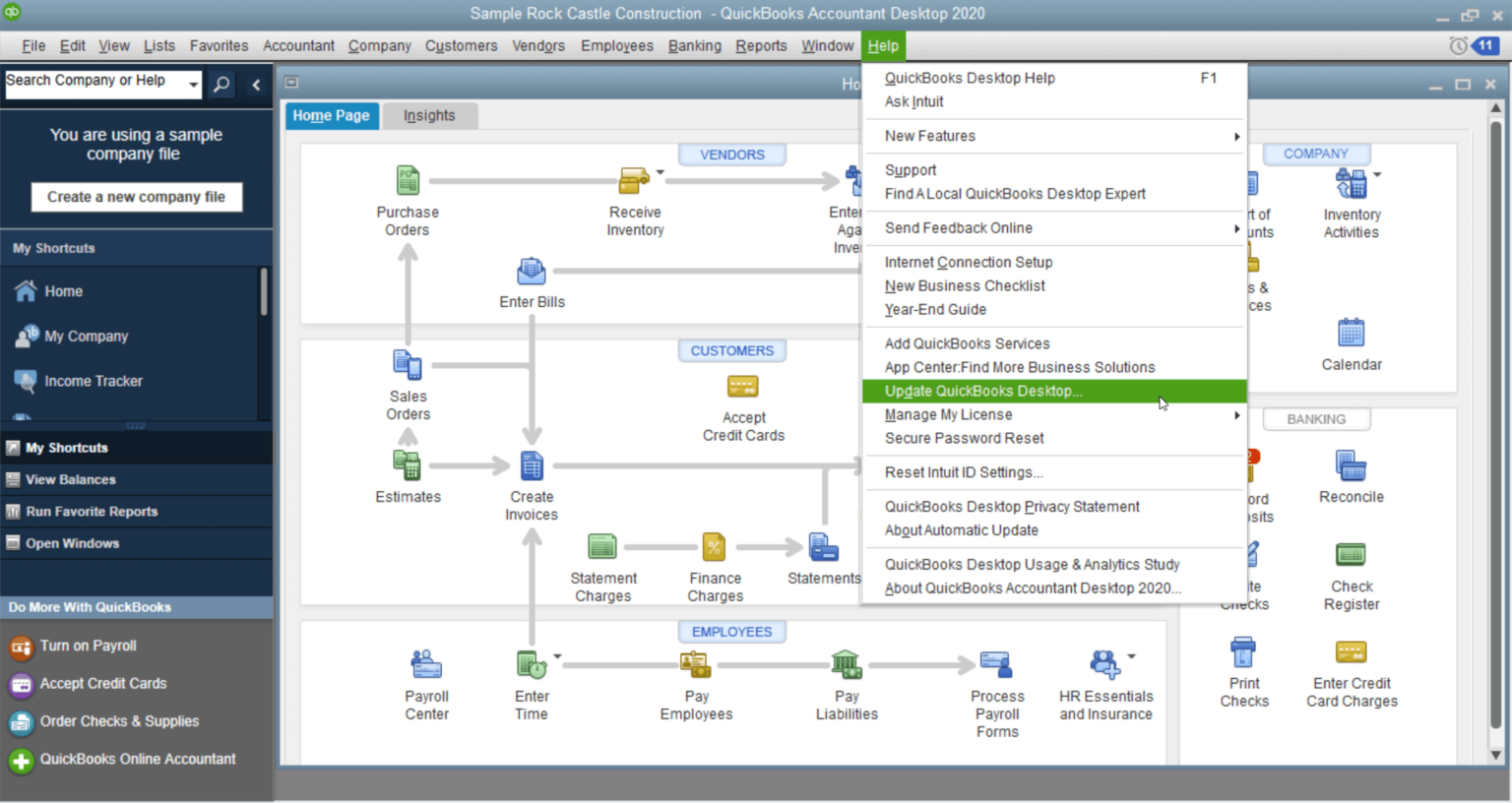Select Update QuickBooks Desktop menu item
Screen dimensions: 1512x803
[x=982, y=392]
